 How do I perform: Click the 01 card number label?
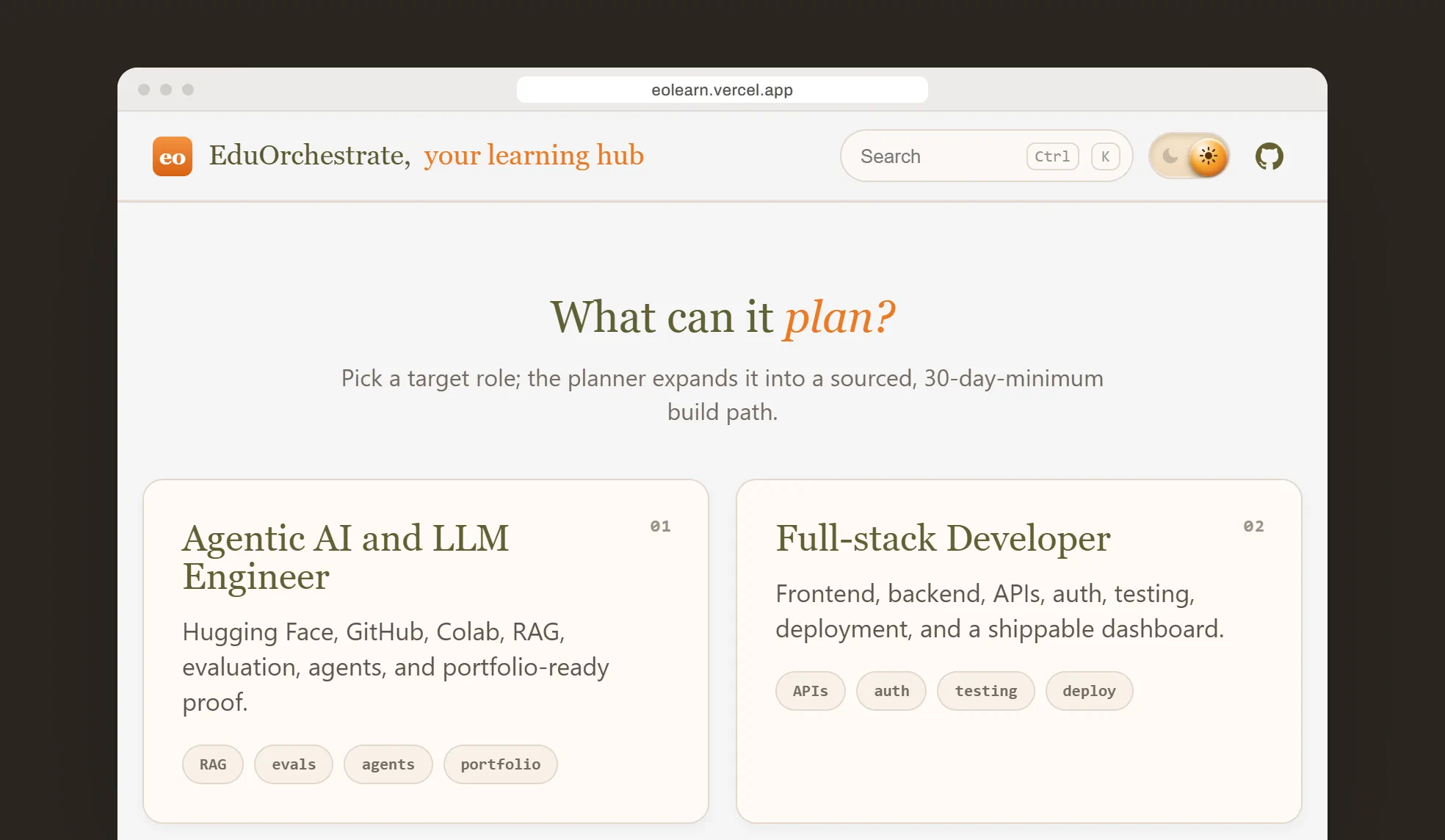click(x=660, y=526)
